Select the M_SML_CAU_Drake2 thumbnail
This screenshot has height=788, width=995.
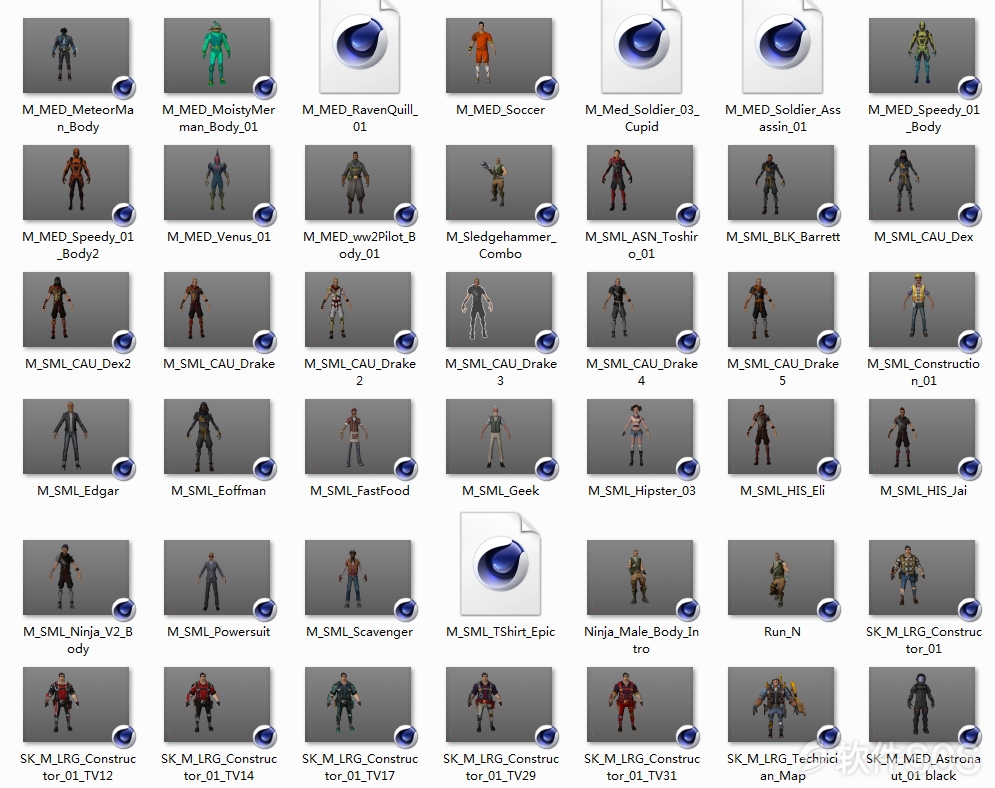(358, 310)
